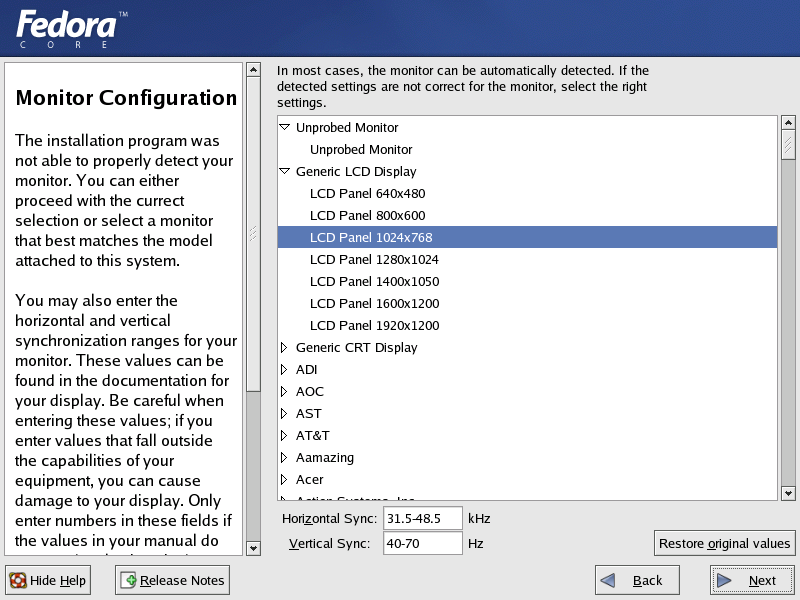Viewport: 800px width, 600px height.
Task: Proceed with the Next button
Action: (752, 580)
